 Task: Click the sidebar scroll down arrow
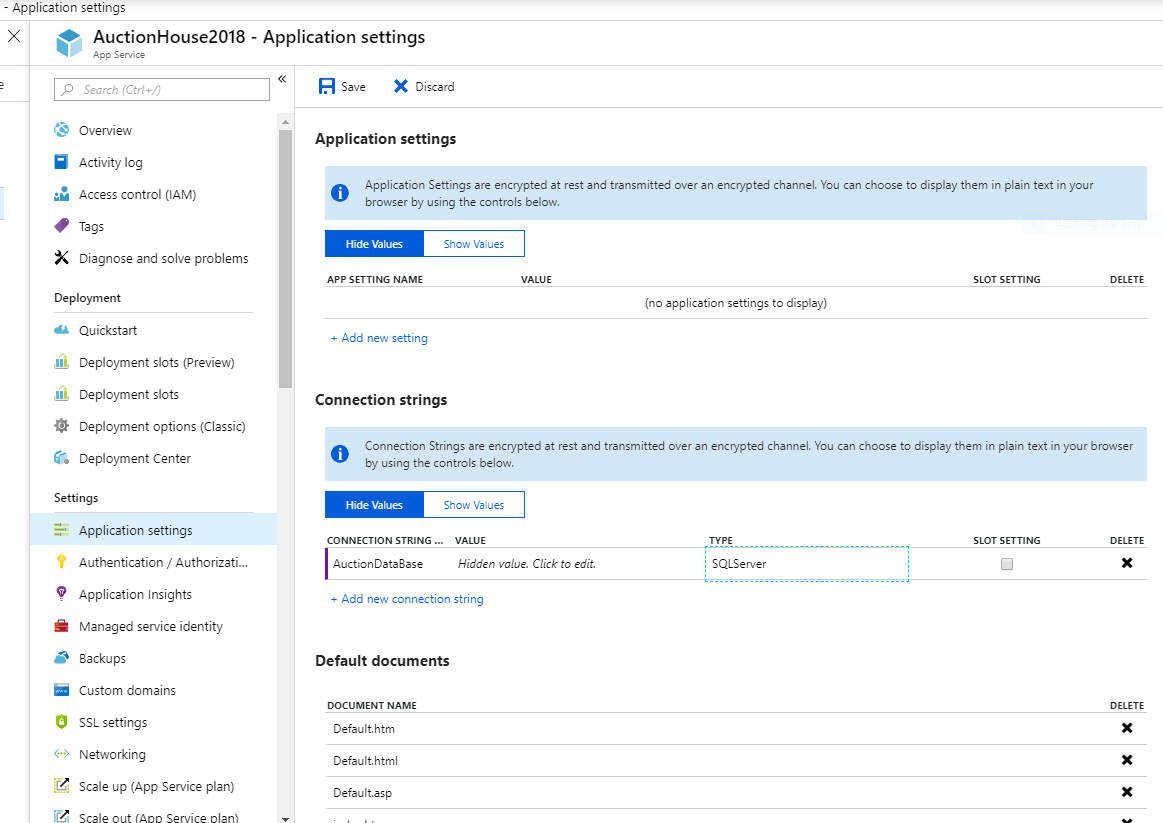pos(286,818)
